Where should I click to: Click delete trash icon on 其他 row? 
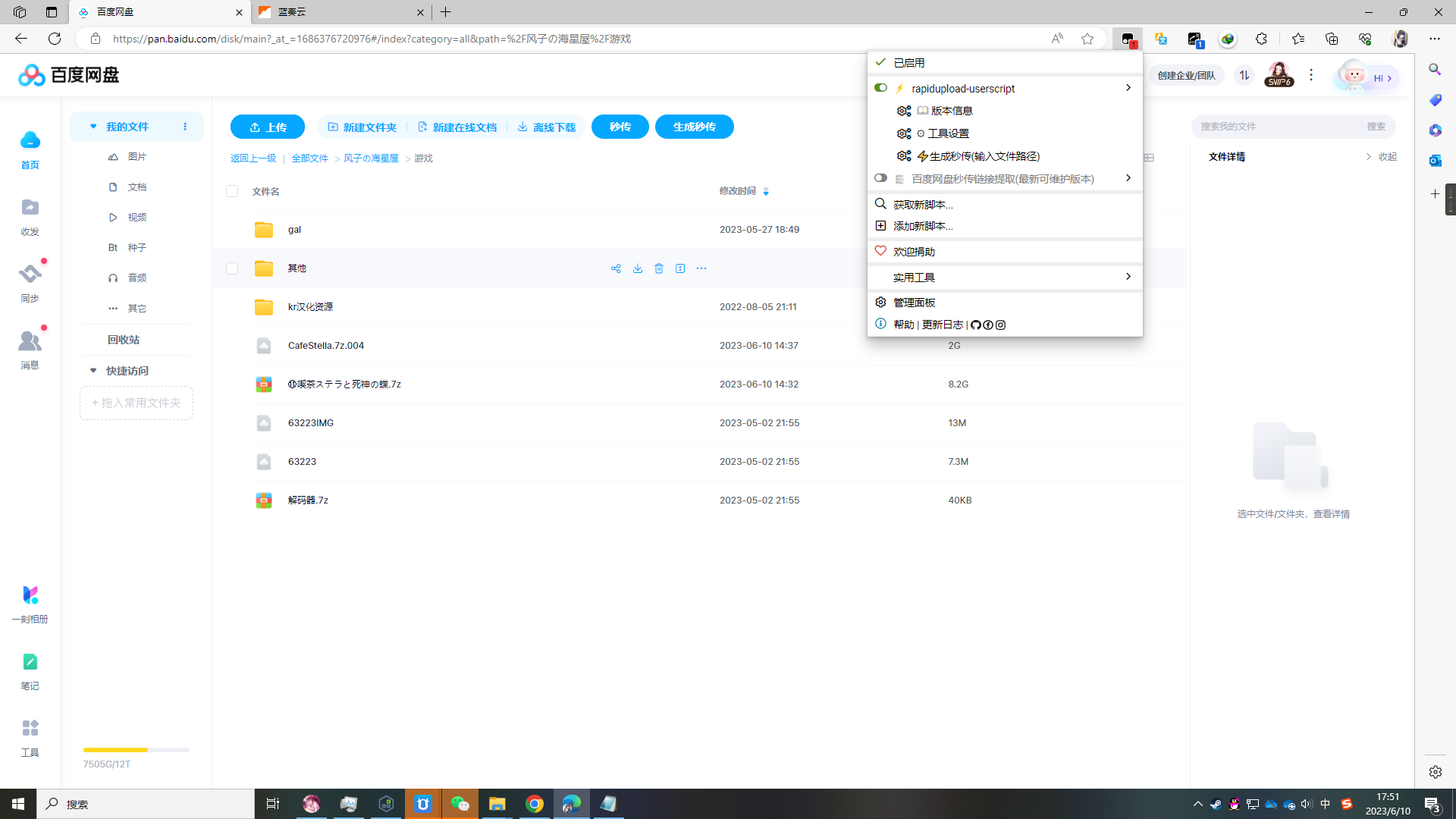click(x=659, y=268)
